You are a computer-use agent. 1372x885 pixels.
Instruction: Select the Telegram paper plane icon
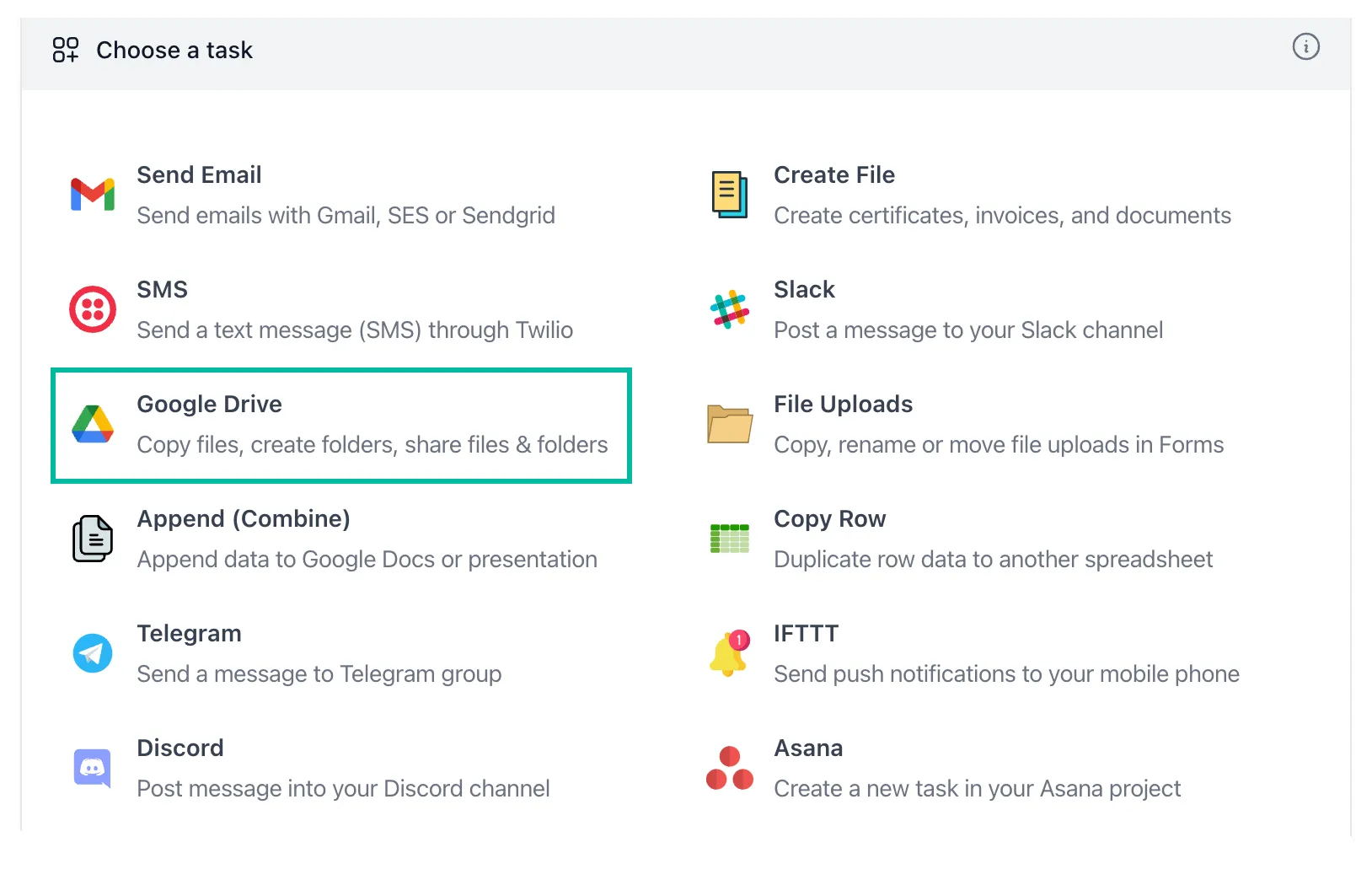(x=92, y=652)
